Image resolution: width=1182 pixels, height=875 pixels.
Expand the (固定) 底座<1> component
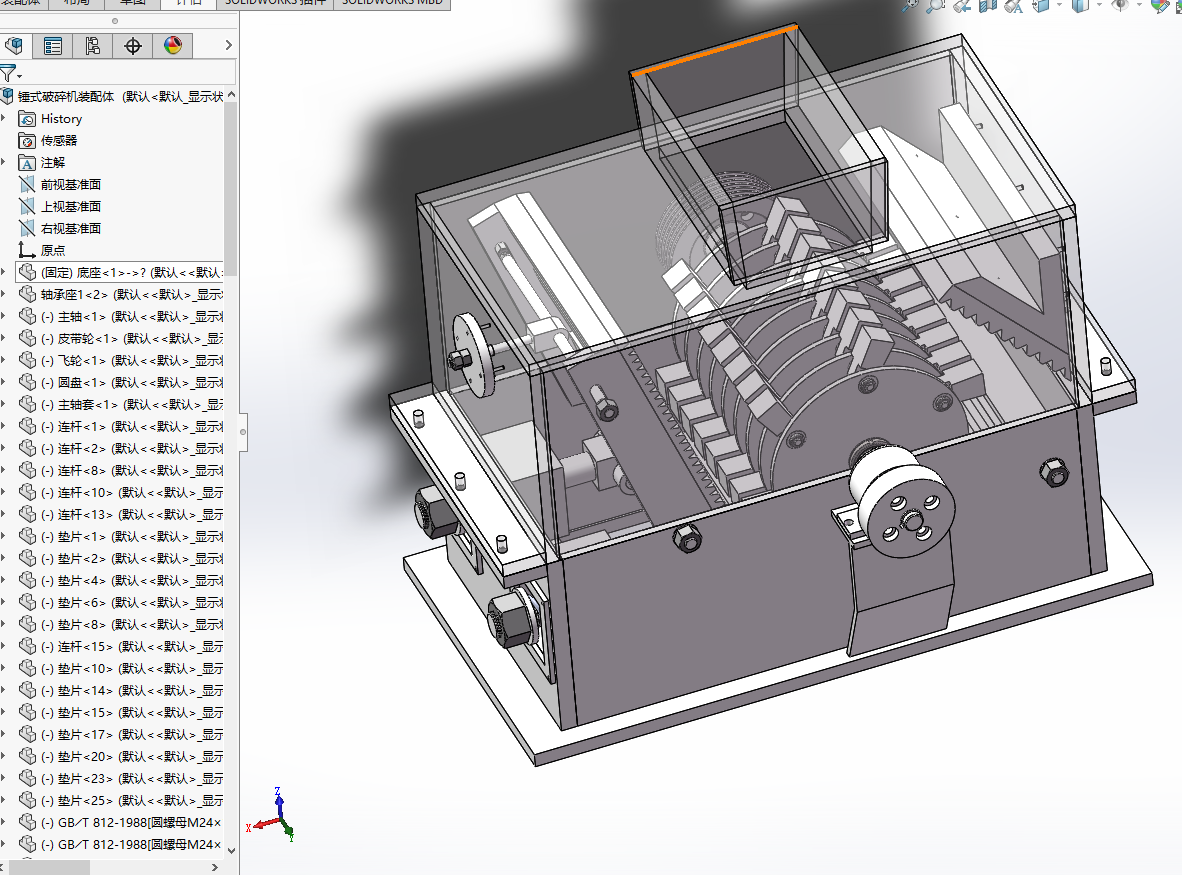coord(5,272)
